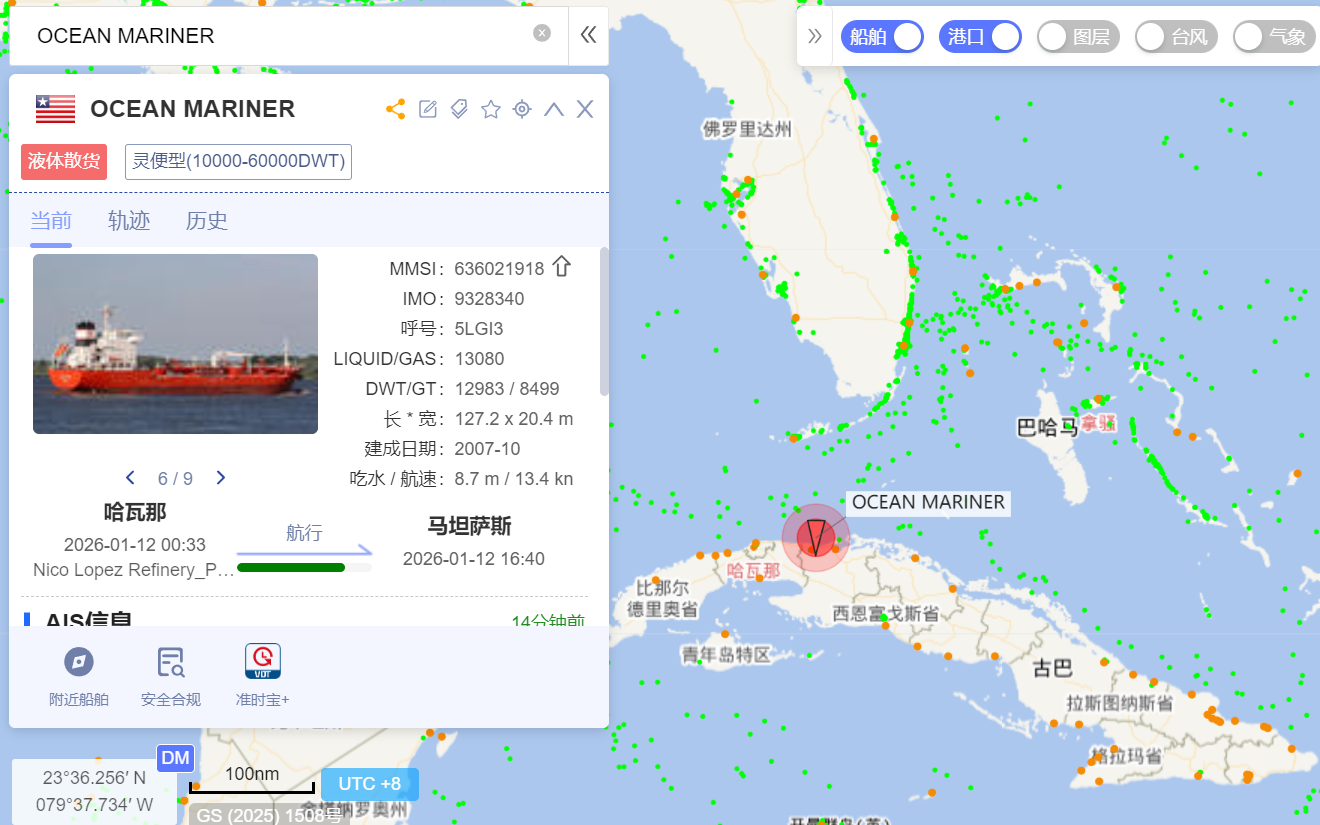
Task: Collapse the ship detail panel using the ^ icon
Action: 553,109
